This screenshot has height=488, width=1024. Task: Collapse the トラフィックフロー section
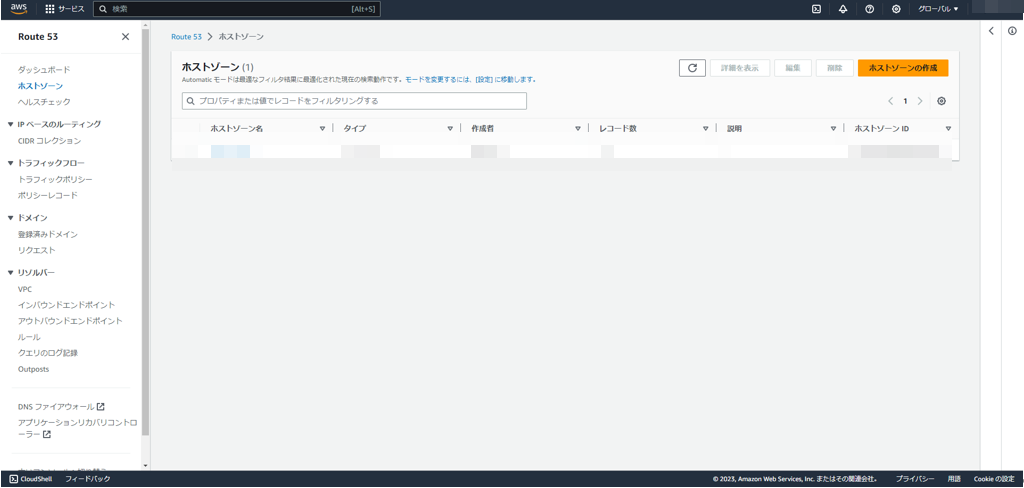[x=10, y=163]
